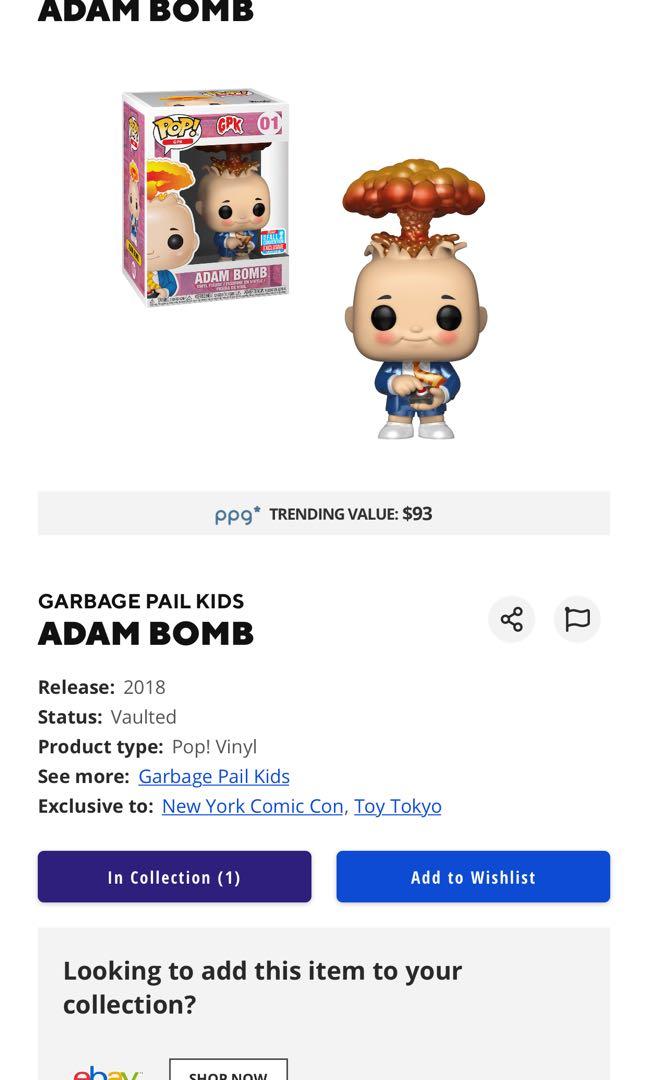
Task: Click the Adam Bomb title above Release
Action: tap(146, 634)
